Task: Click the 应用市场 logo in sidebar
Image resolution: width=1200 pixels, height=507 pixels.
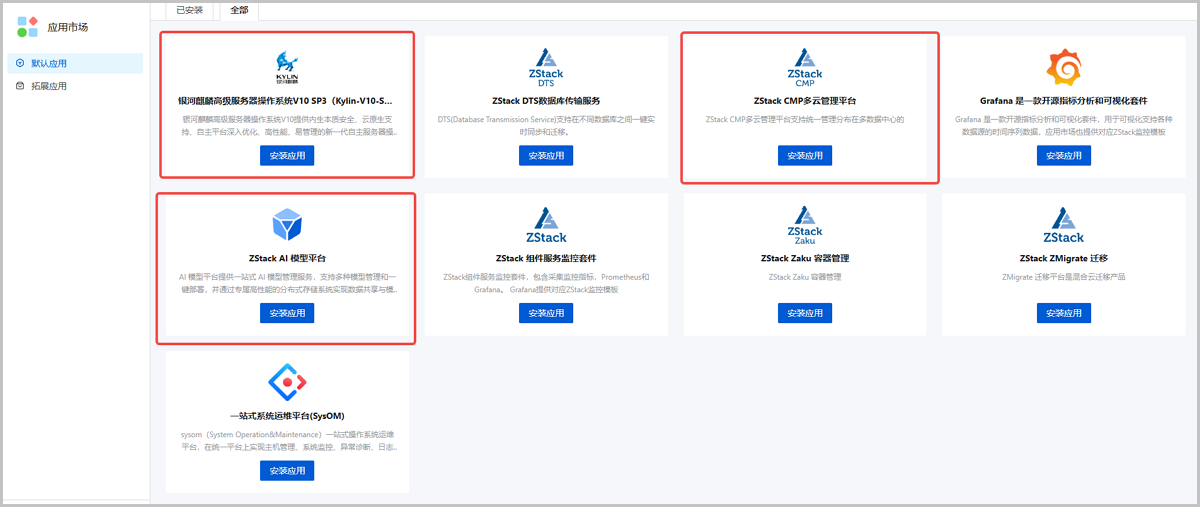Action: (27, 27)
